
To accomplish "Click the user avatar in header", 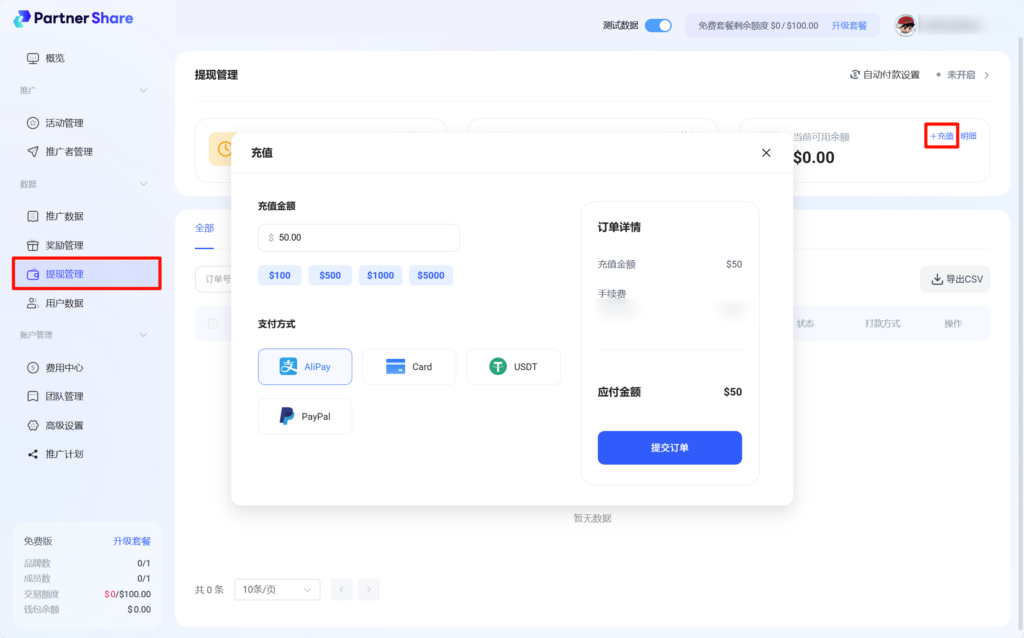I will [905, 25].
